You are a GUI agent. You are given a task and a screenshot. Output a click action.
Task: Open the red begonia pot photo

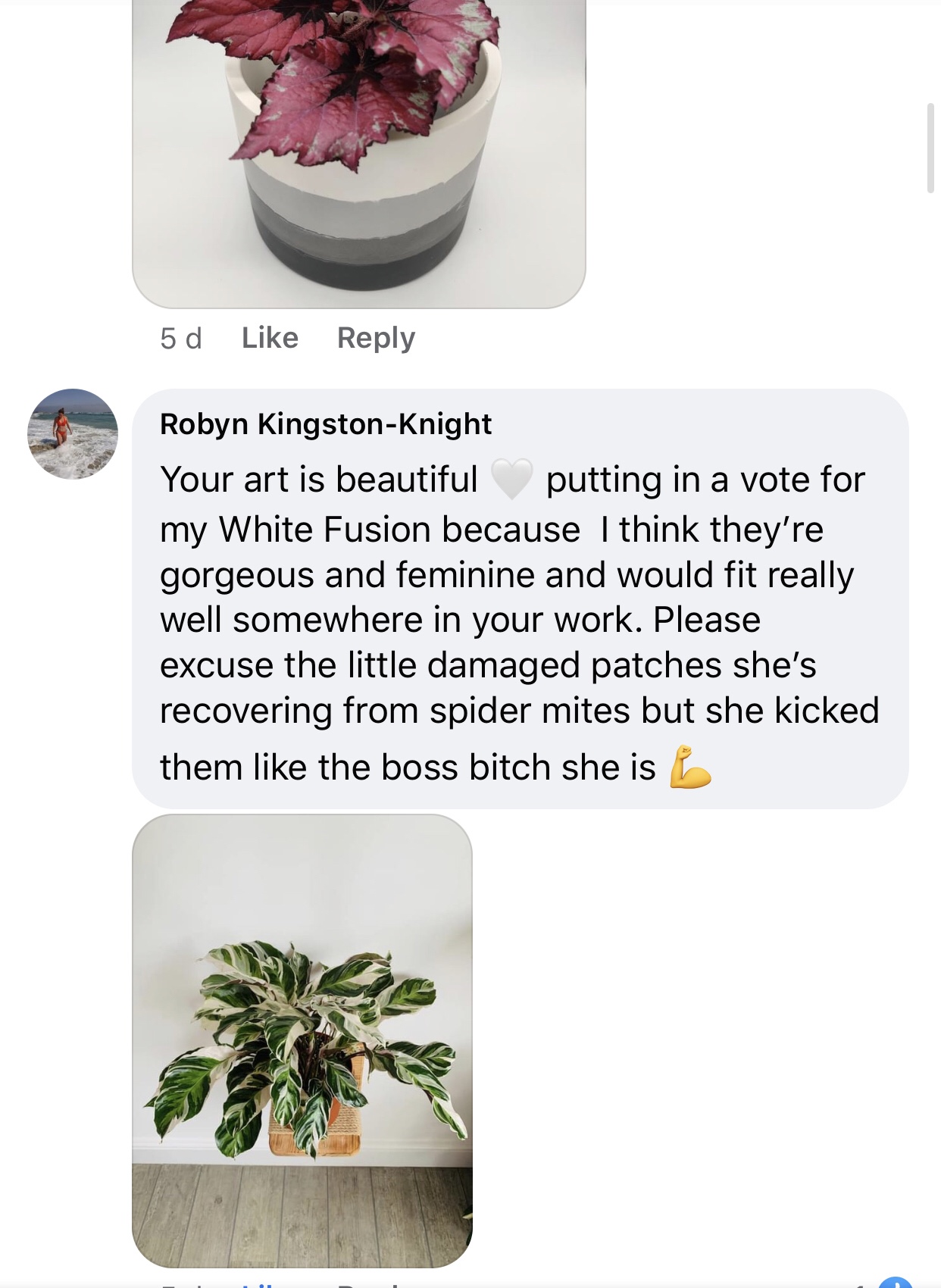coord(358,152)
